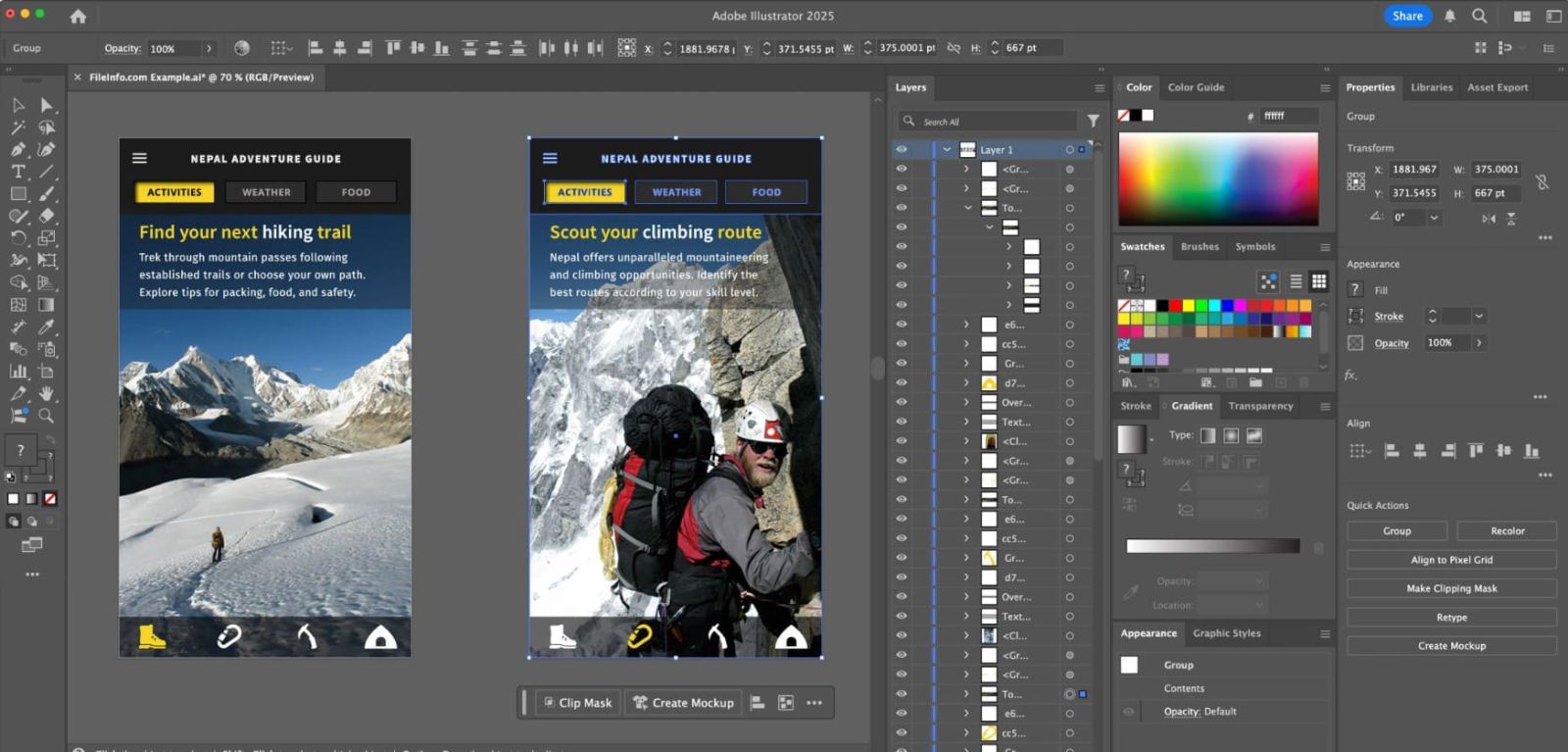Viewport: 1568px width, 752px height.
Task: Click the Layers filter funnel icon
Action: point(1093,121)
